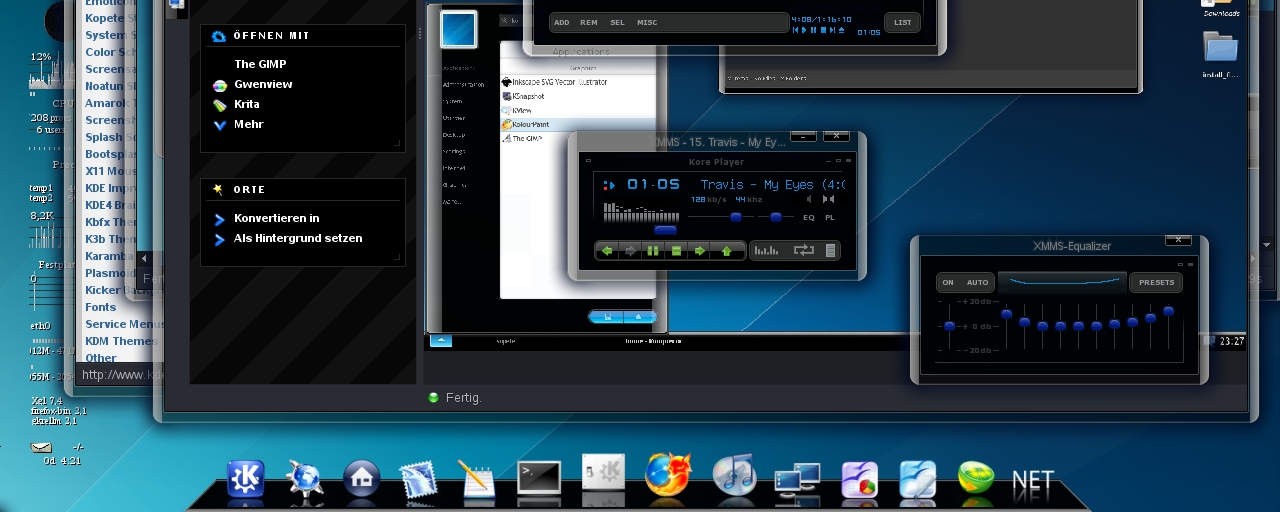
Task: Click seek position handle in Kore Player
Action: pos(665,230)
